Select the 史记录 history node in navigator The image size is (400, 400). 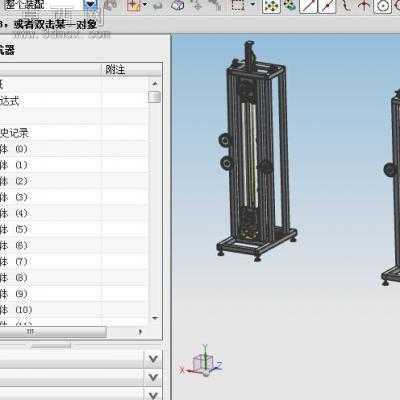[x=14, y=133]
